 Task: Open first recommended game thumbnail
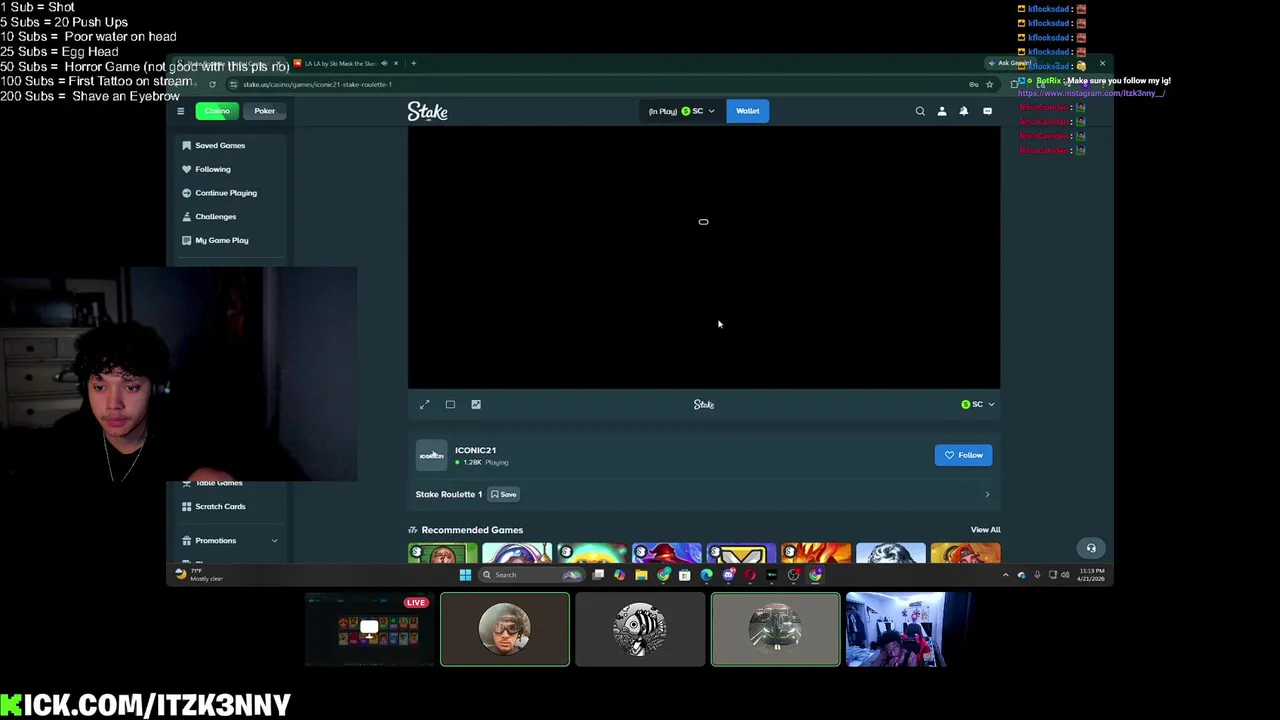(x=442, y=552)
